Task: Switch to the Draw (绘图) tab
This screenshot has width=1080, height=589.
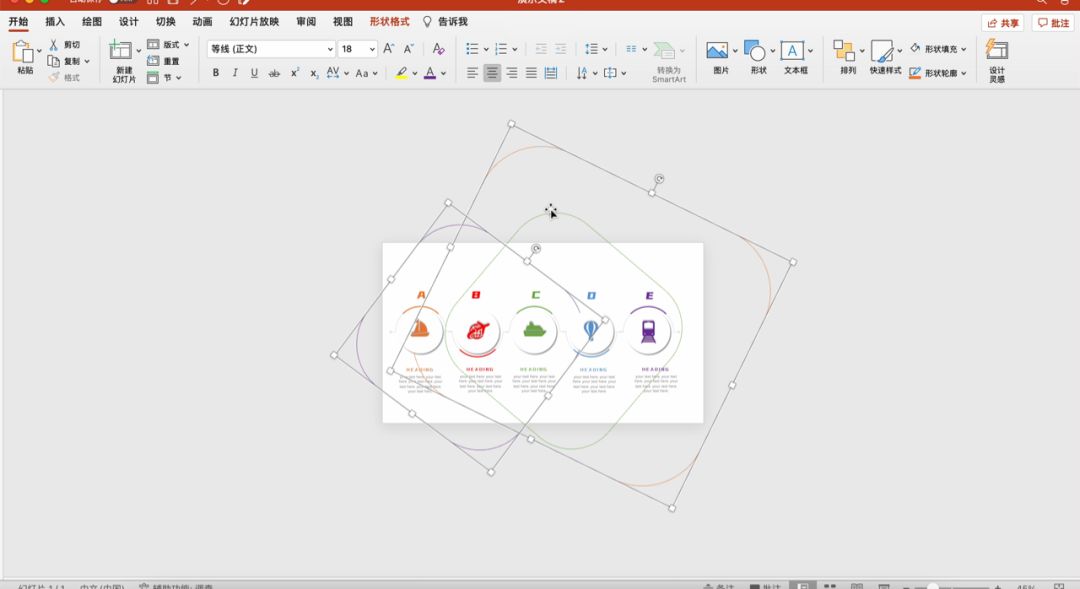Action: point(92,21)
